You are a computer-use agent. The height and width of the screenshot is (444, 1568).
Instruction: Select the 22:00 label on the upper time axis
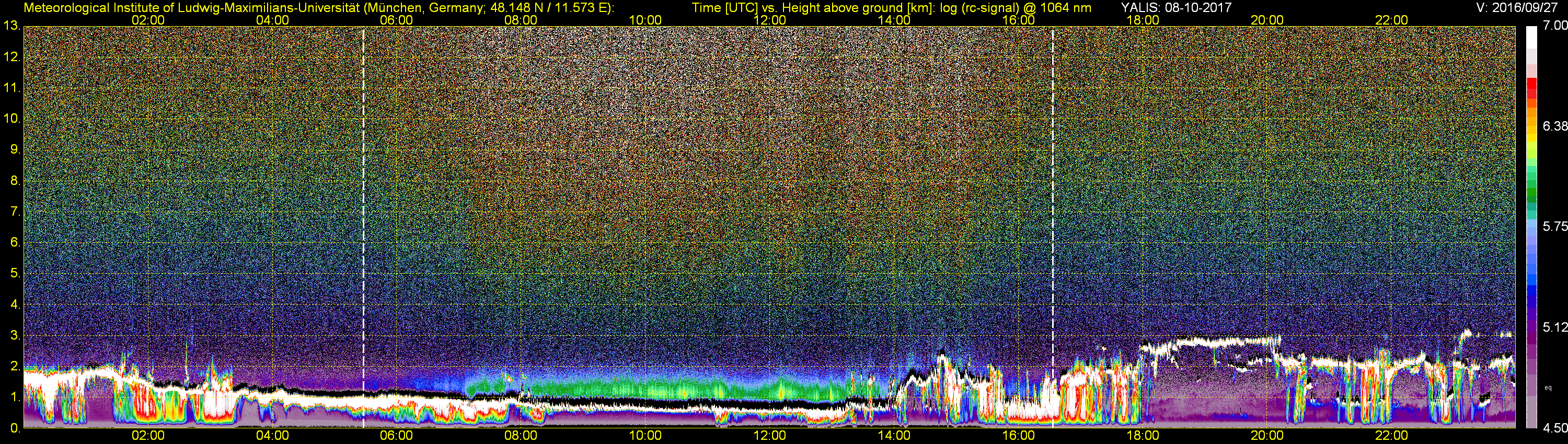click(1391, 20)
